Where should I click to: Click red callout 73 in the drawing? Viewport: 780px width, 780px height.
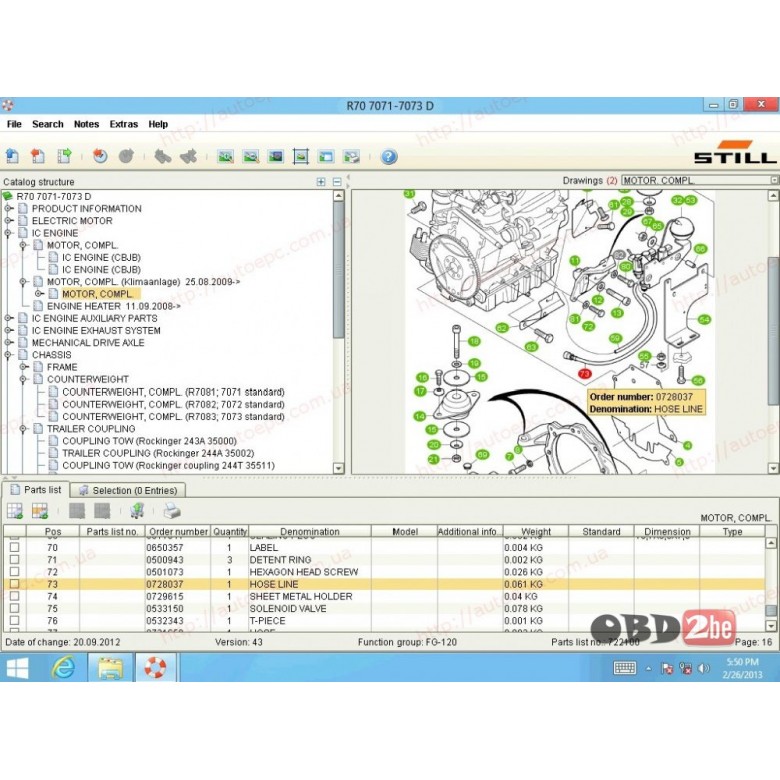585,373
